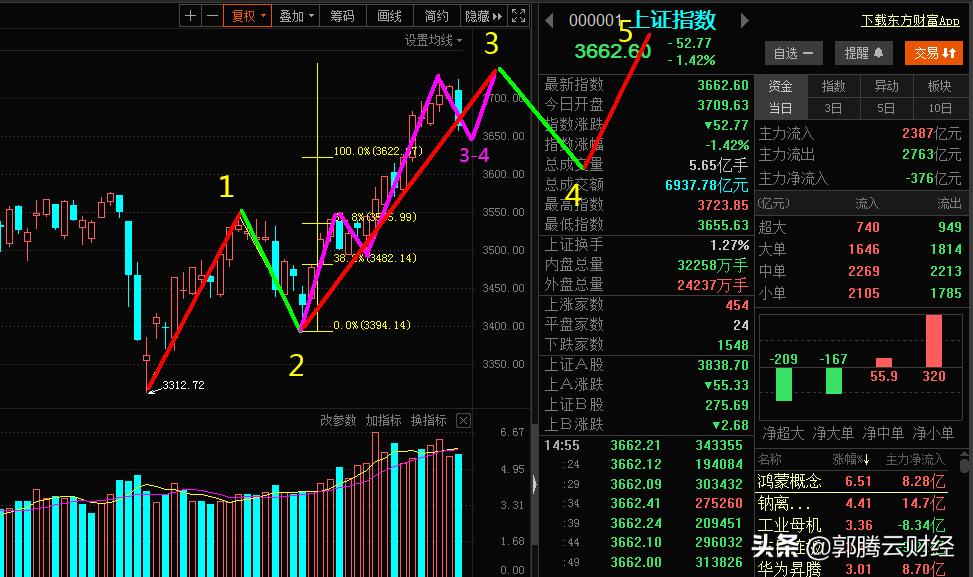
Task: Open the 设置均线 dropdown
Action: 433,40
